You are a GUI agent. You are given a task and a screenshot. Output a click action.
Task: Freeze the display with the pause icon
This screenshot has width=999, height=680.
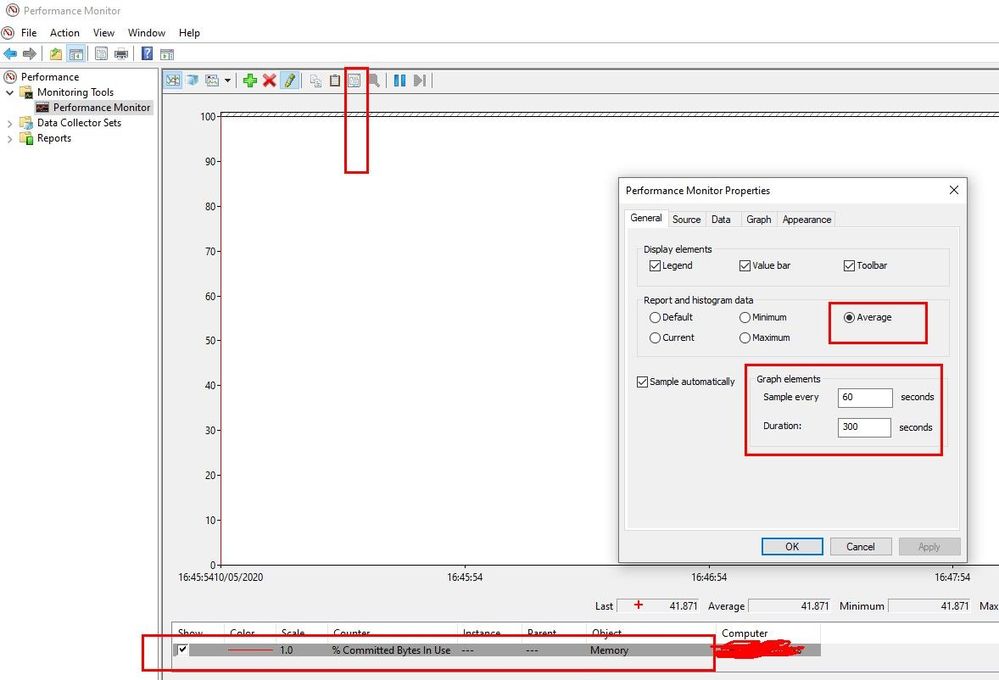click(400, 80)
